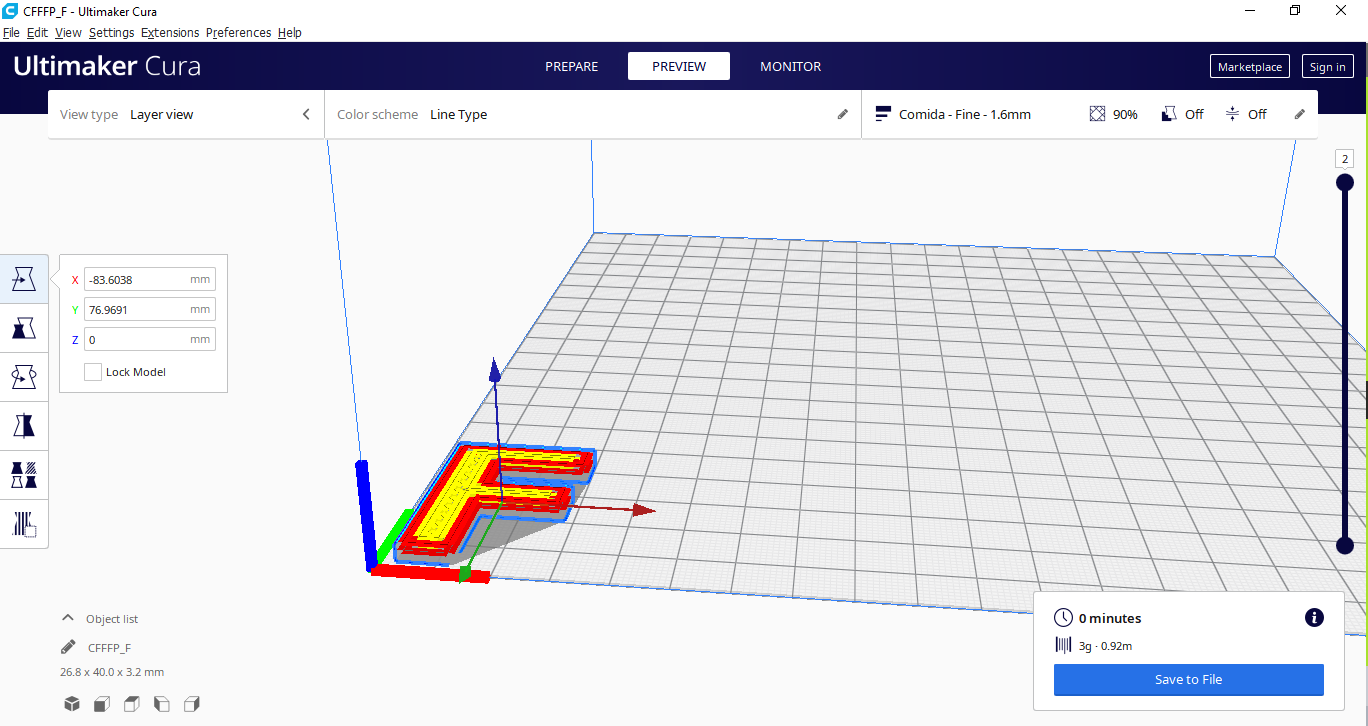The height and width of the screenshot is (726, 1368).
Task: Click the Cura app icon in title bar
Action: (10, 11)
